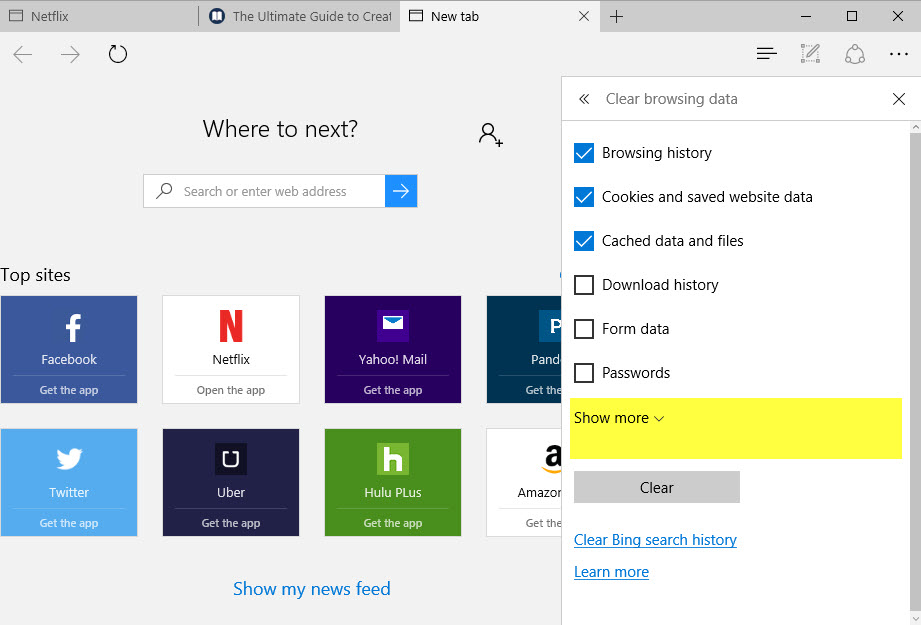
Task: Go back using the back arrow
Action: pyautogui.click(x=22, y=55)
